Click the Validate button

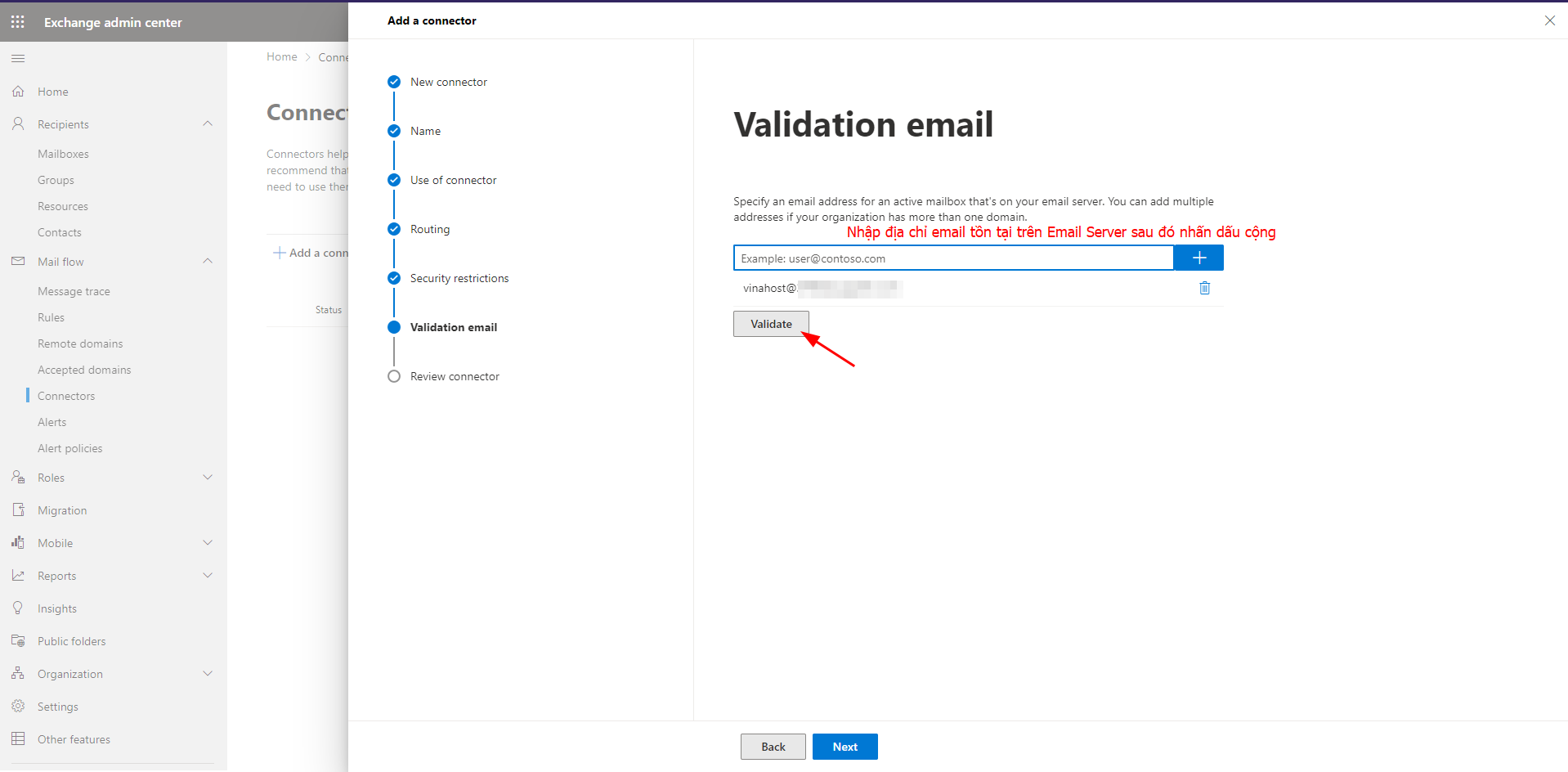(771, 324)
